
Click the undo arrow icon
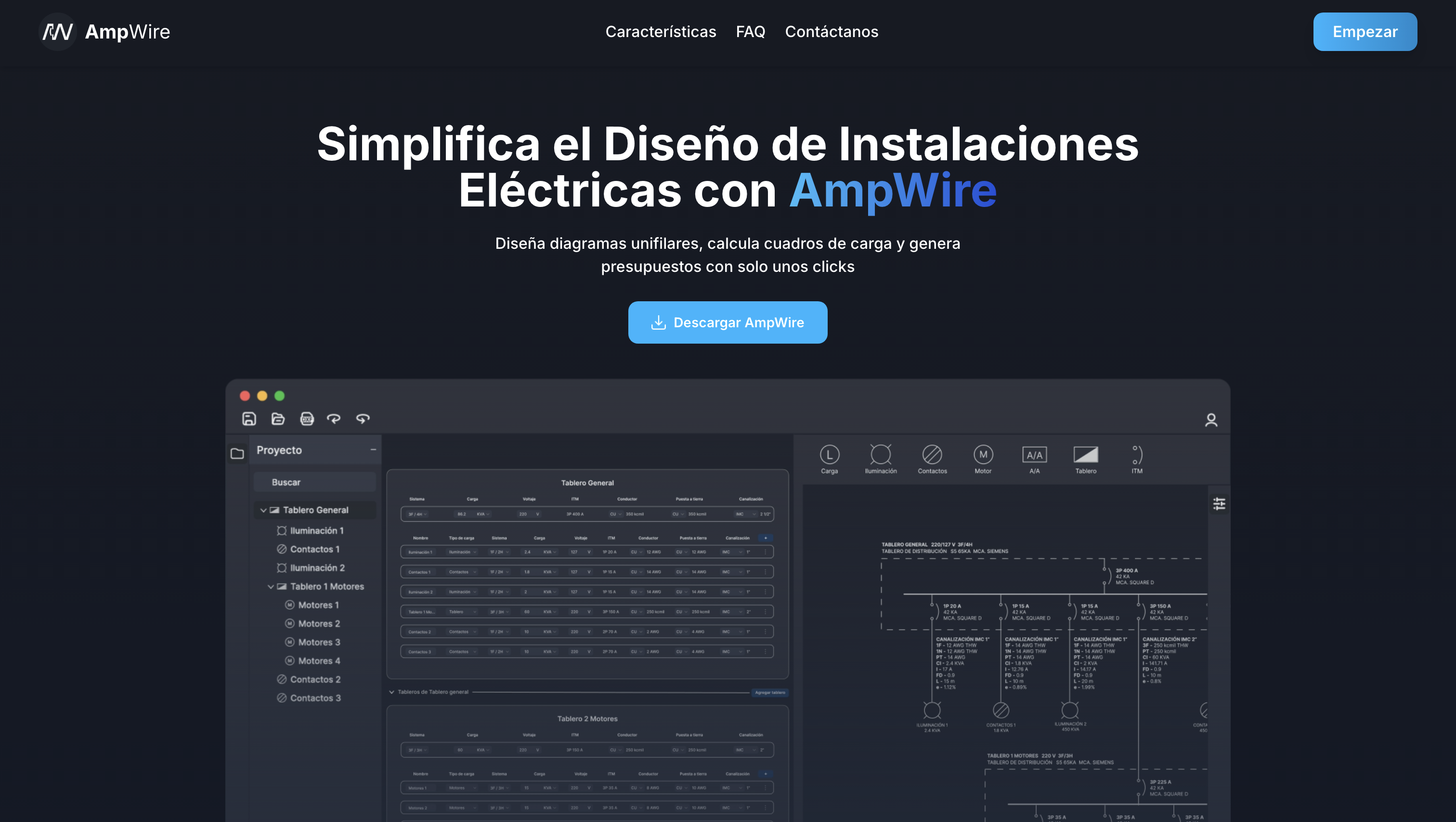334,419
